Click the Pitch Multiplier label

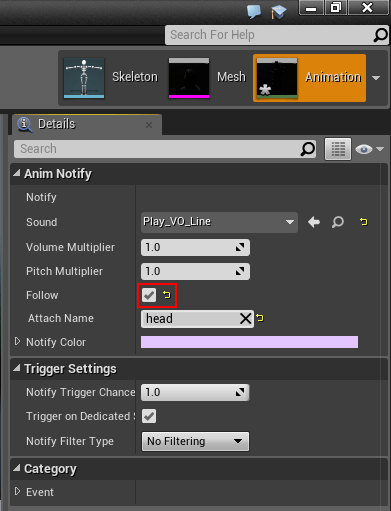tap(64, 271)
